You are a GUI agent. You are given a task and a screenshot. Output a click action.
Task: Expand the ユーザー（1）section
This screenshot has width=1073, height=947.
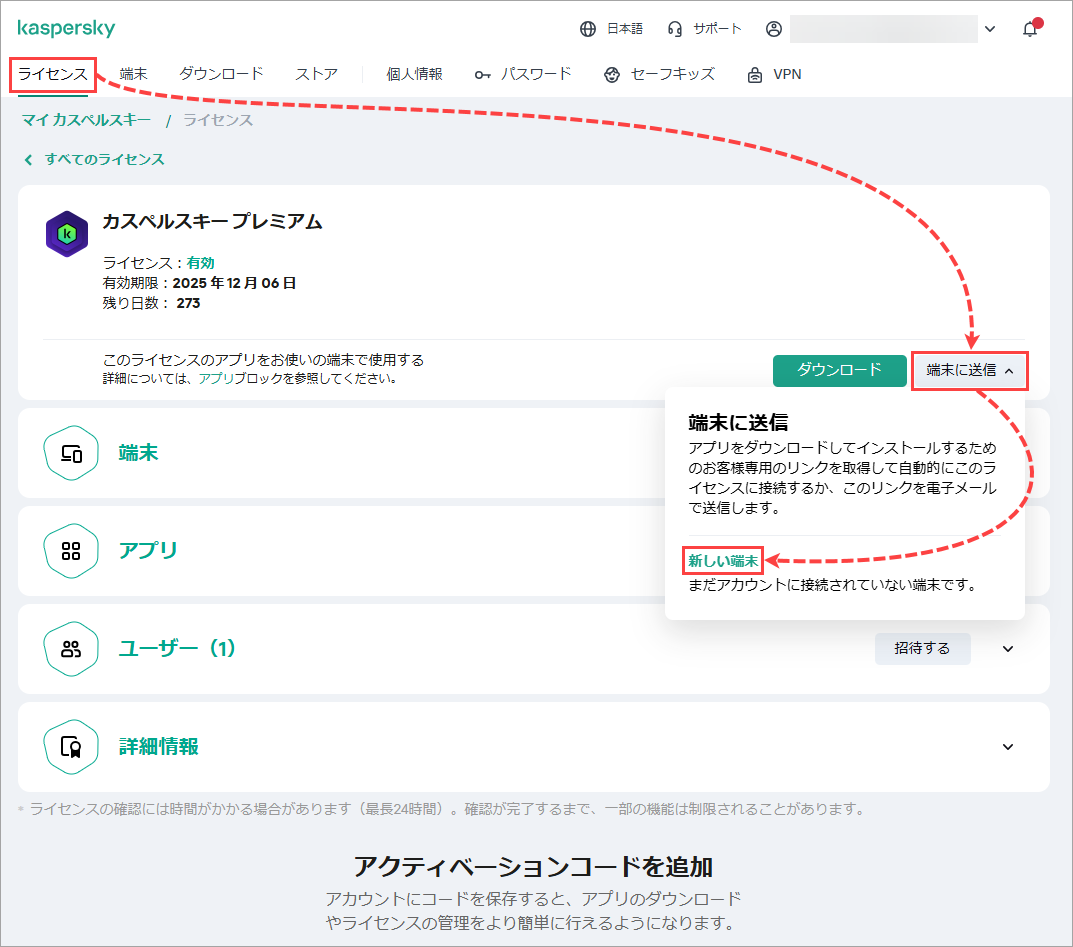(1008, 649)
